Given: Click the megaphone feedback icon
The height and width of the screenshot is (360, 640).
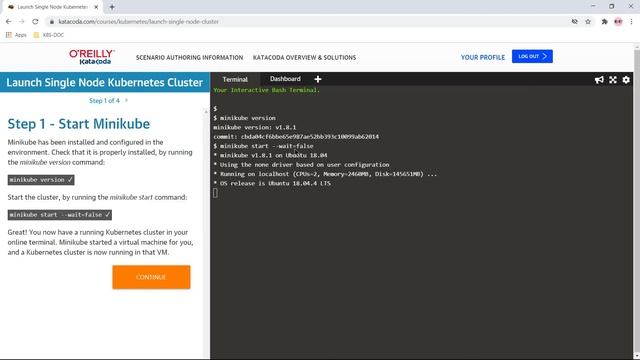Looking at the screenshot, I should 599,80.
